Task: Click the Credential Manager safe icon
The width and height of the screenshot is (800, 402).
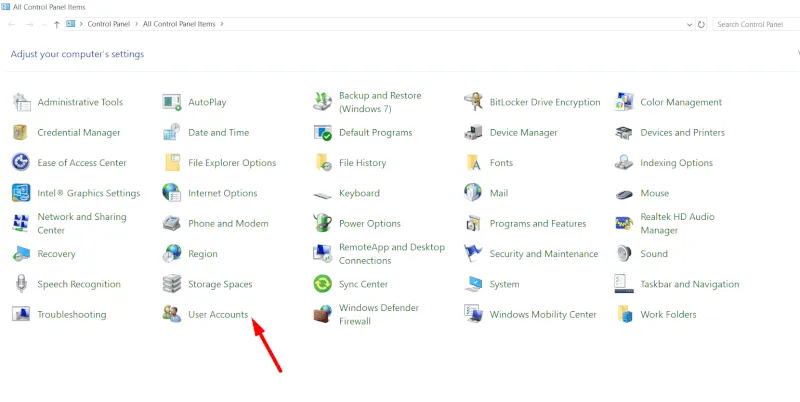Action: [x=21, y=133]
